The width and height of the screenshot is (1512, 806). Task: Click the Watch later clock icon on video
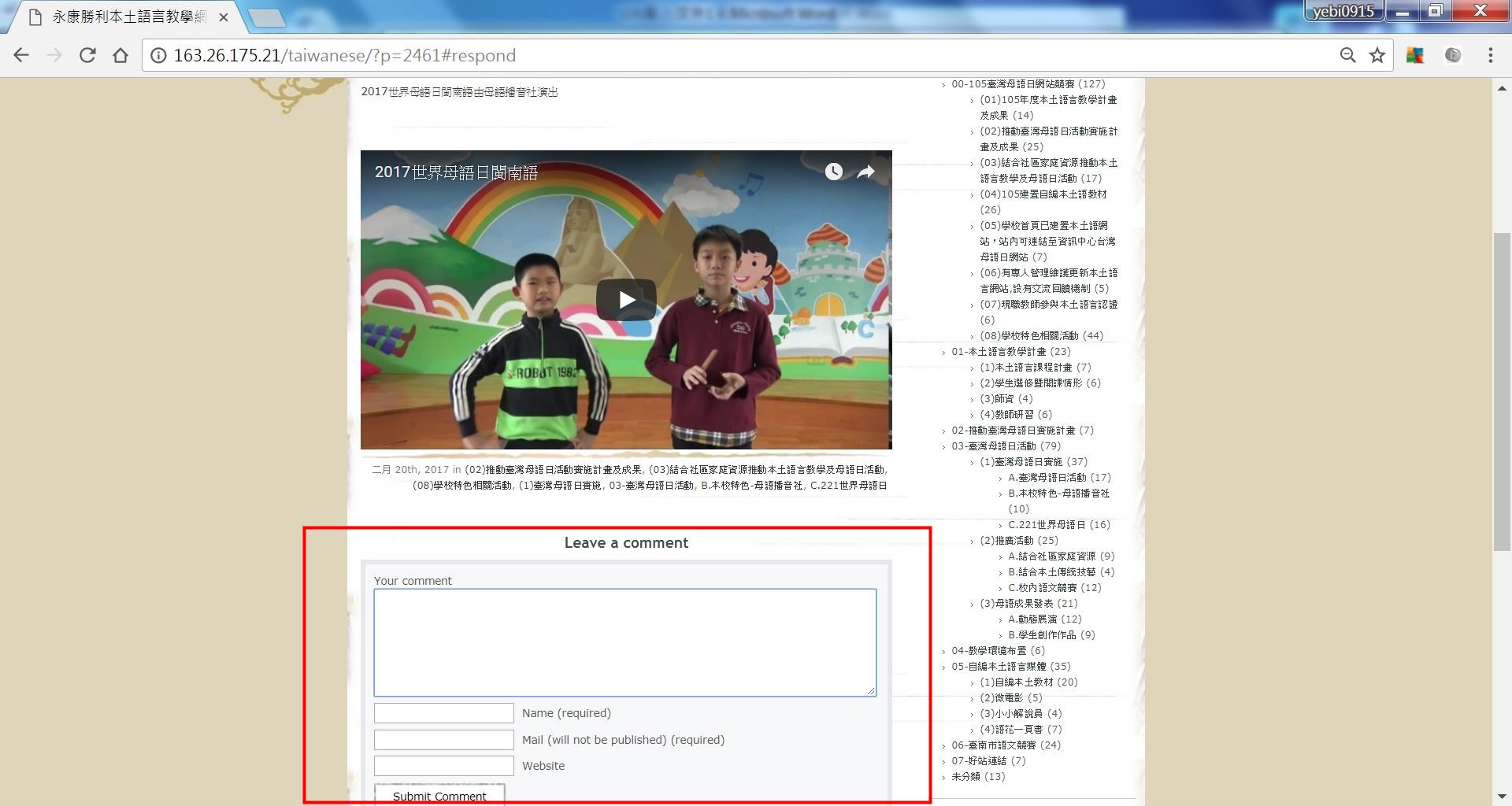coord(833,172)
